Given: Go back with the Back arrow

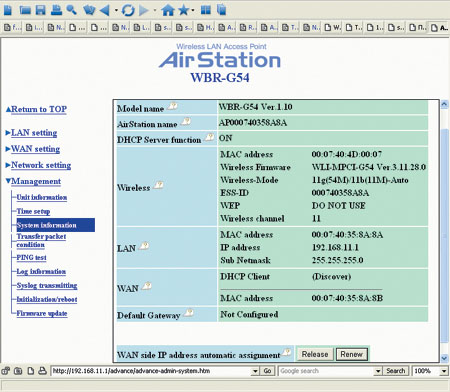Looking at the screenshot, I should [104, 10].
